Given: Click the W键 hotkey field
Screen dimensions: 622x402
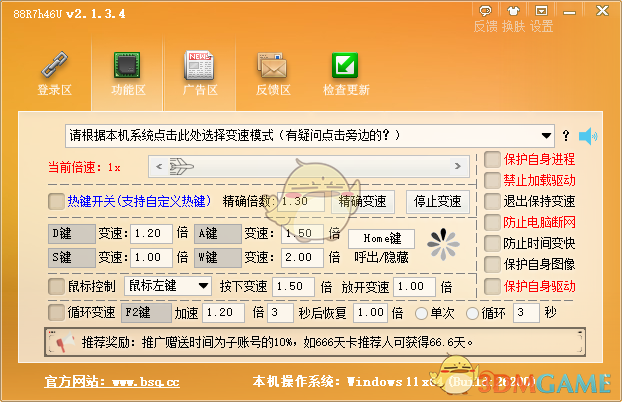Looking at the screenshot, I should click(x=218, y=258).
